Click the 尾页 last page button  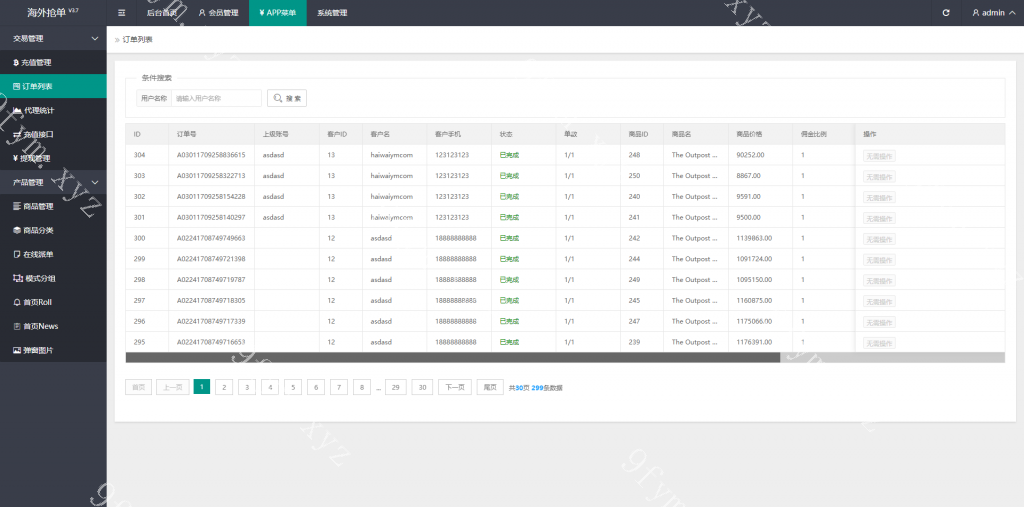tap(490, 387)
